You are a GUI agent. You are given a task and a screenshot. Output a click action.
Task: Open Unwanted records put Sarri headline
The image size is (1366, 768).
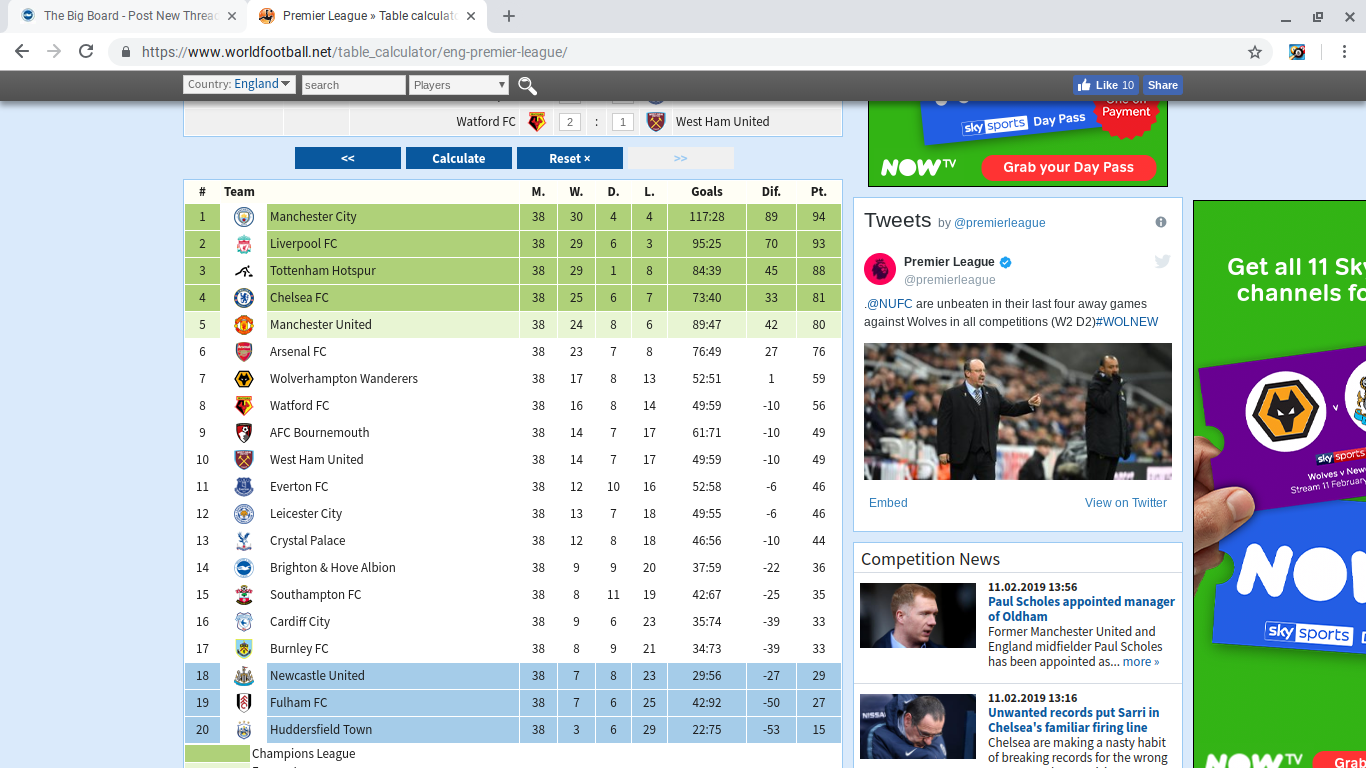1074,720
